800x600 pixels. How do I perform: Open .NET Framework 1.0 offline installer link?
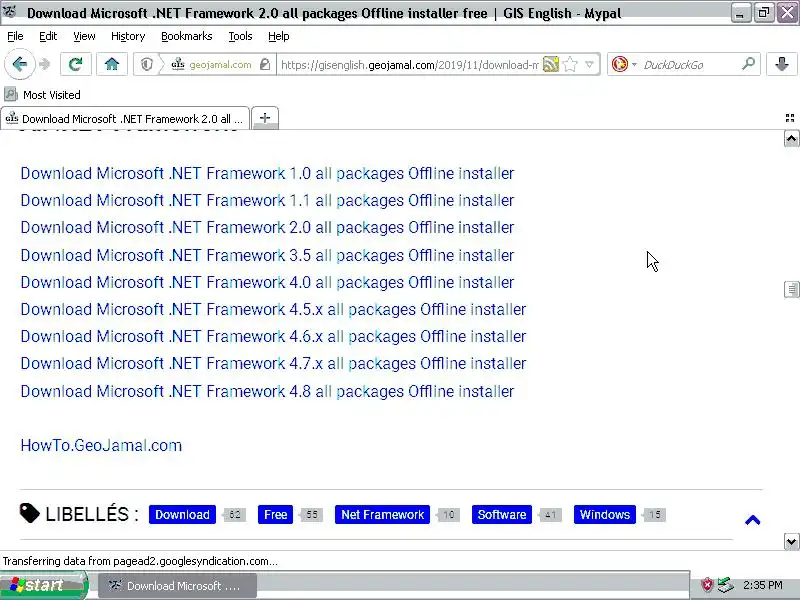(267, 173)
